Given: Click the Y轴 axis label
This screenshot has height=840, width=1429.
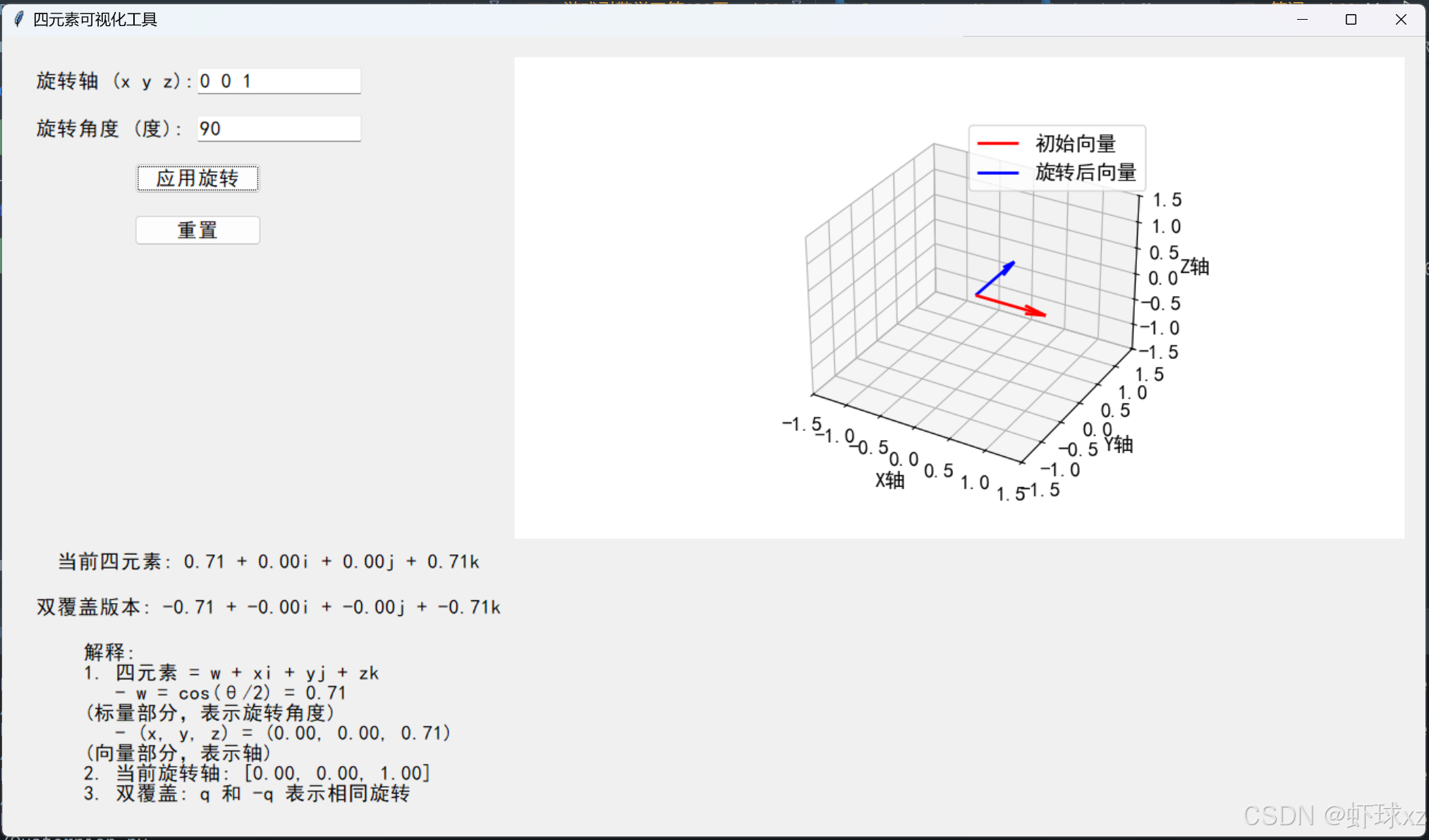Looking at the screenshot, I should tap(1118, 444).
